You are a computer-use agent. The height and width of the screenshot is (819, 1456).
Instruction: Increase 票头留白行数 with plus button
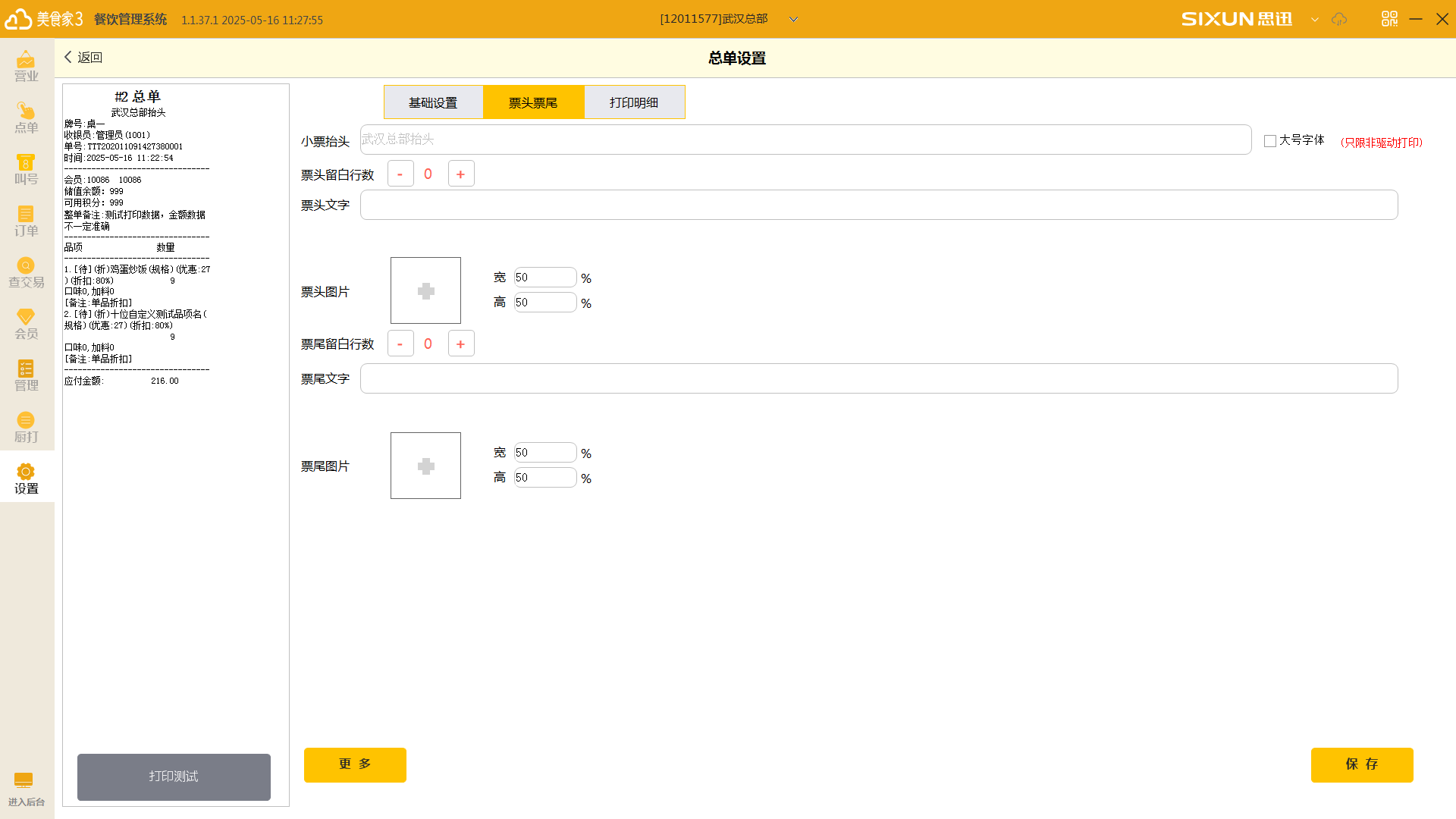click(x=461, y=174)
